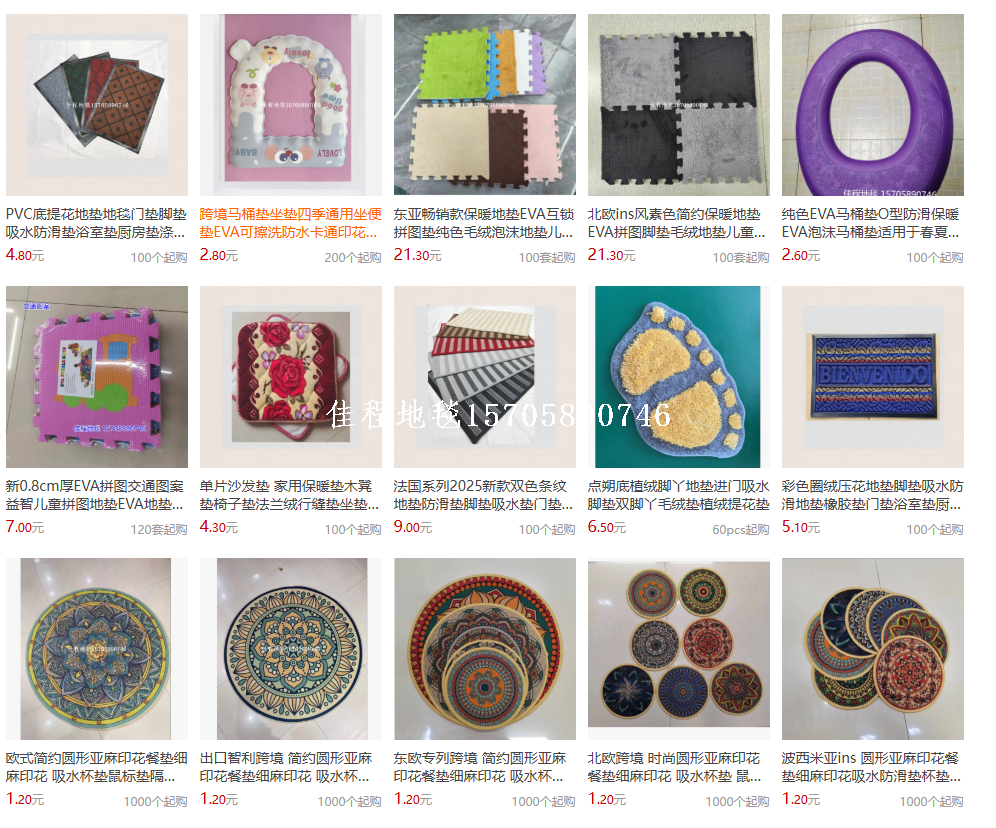Click 新0.8cm厚EVA拼图交通图案 title link
Screen dimensions: 996x828
(95, 495)
